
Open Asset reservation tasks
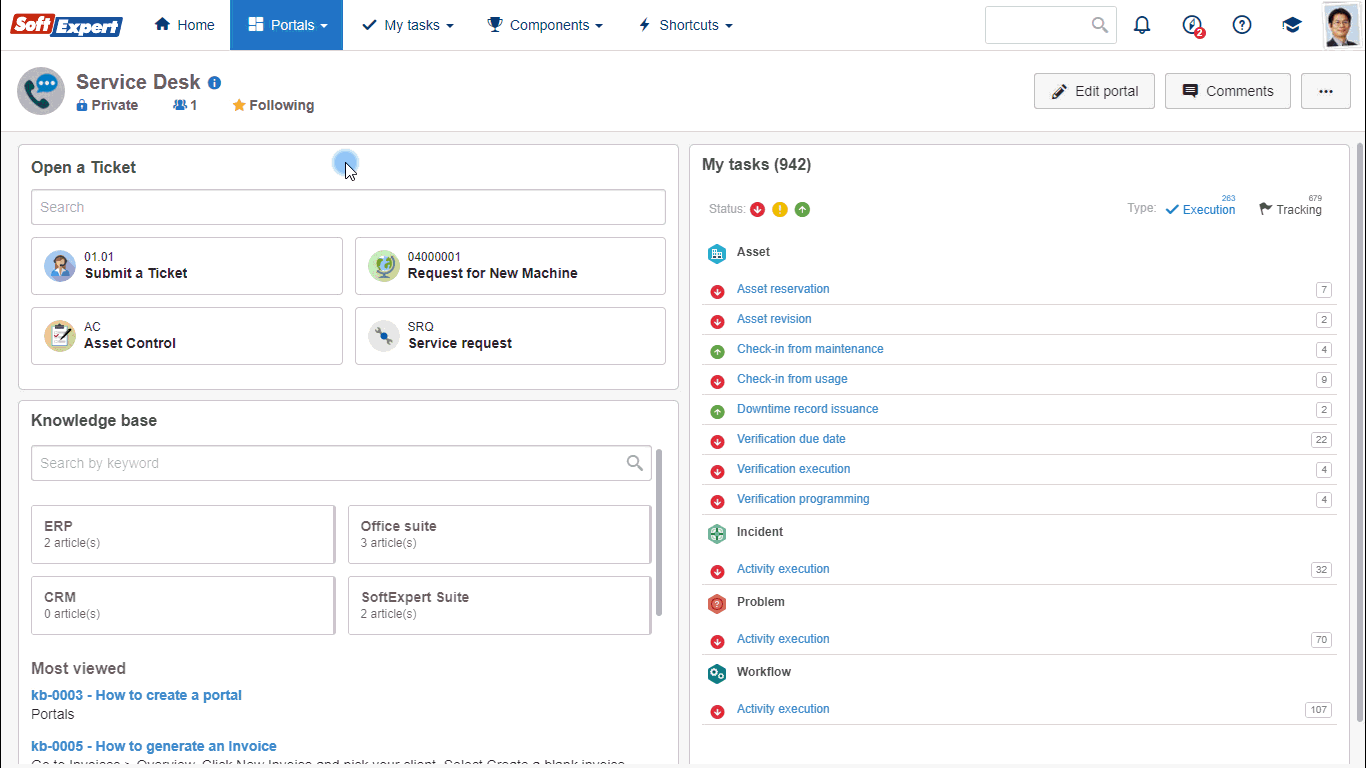[x=783, y=289]
